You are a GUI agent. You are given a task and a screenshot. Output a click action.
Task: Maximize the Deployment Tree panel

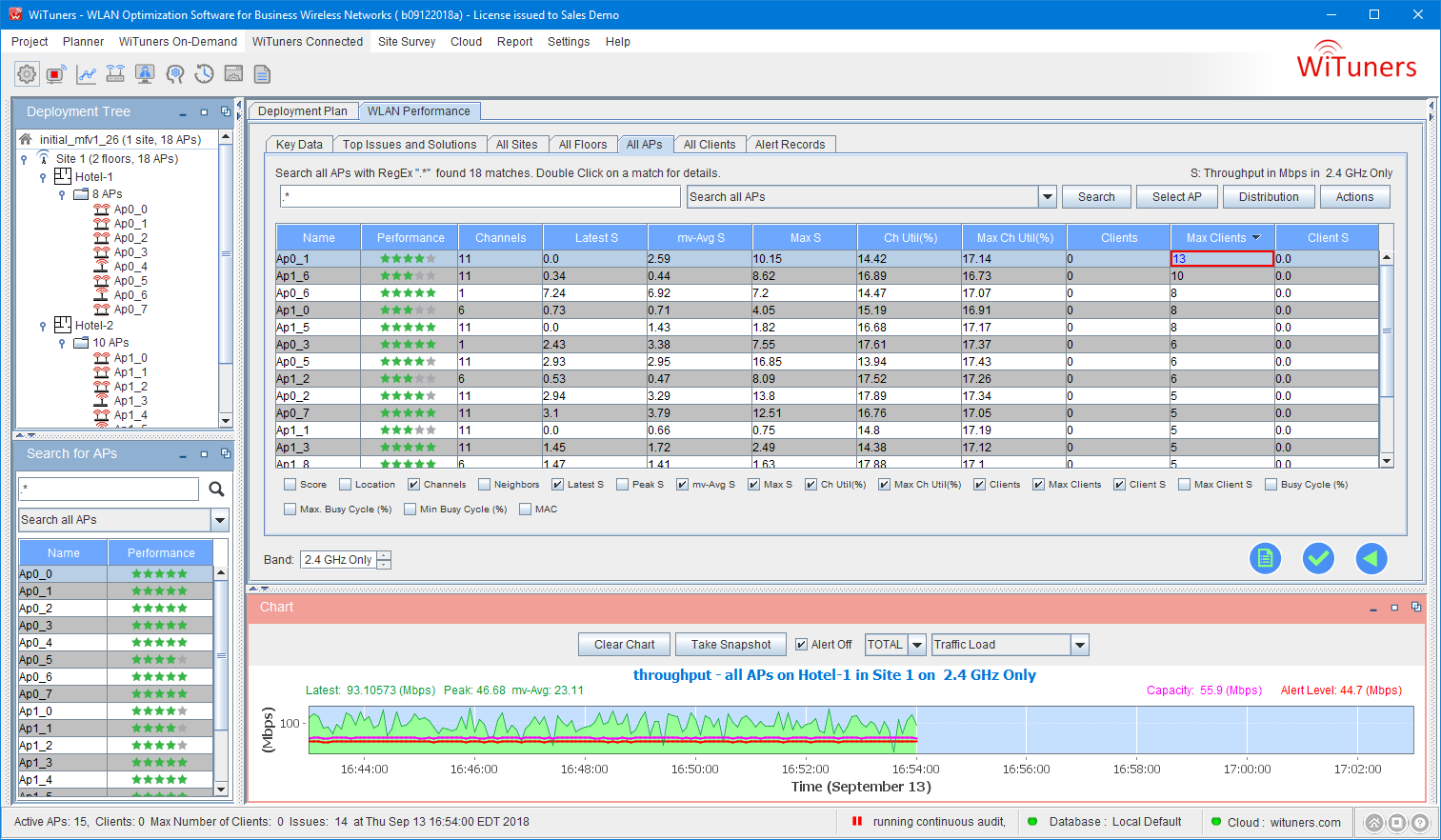pyautogui.click(x=204, y=112)
